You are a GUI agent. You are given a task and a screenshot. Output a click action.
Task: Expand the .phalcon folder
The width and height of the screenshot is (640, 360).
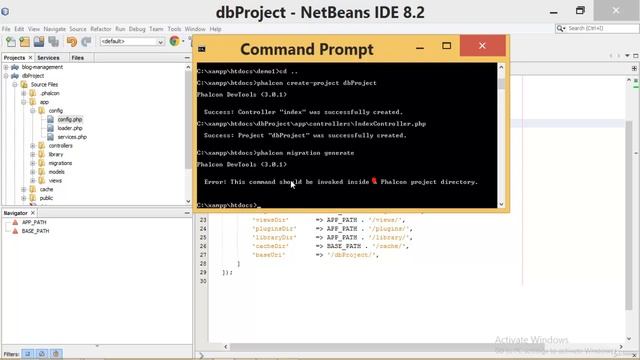point(24,93)
